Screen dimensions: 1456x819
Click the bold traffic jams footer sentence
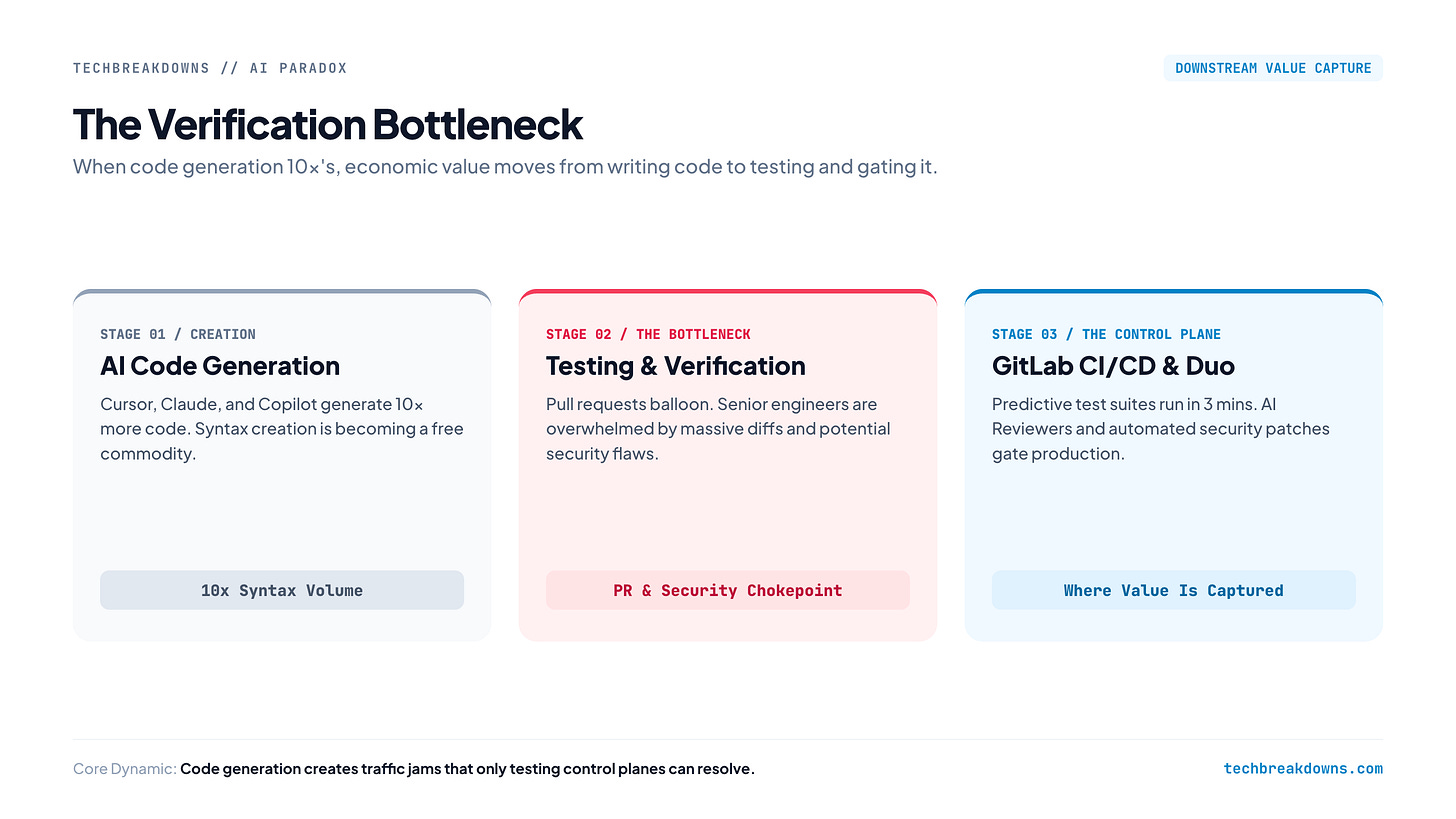click(467, 769)
